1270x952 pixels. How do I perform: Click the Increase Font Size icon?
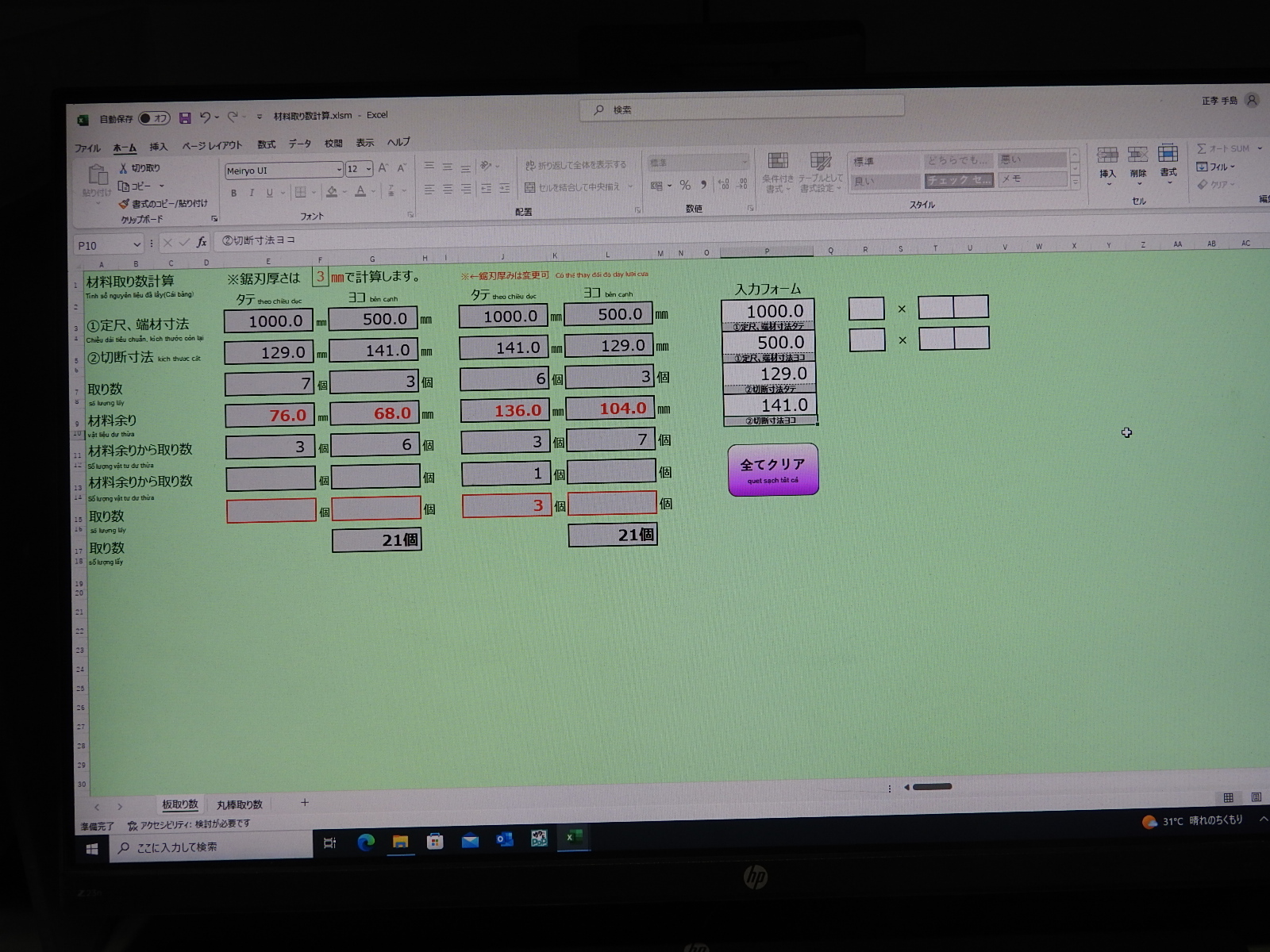click(x=383, y=168)
